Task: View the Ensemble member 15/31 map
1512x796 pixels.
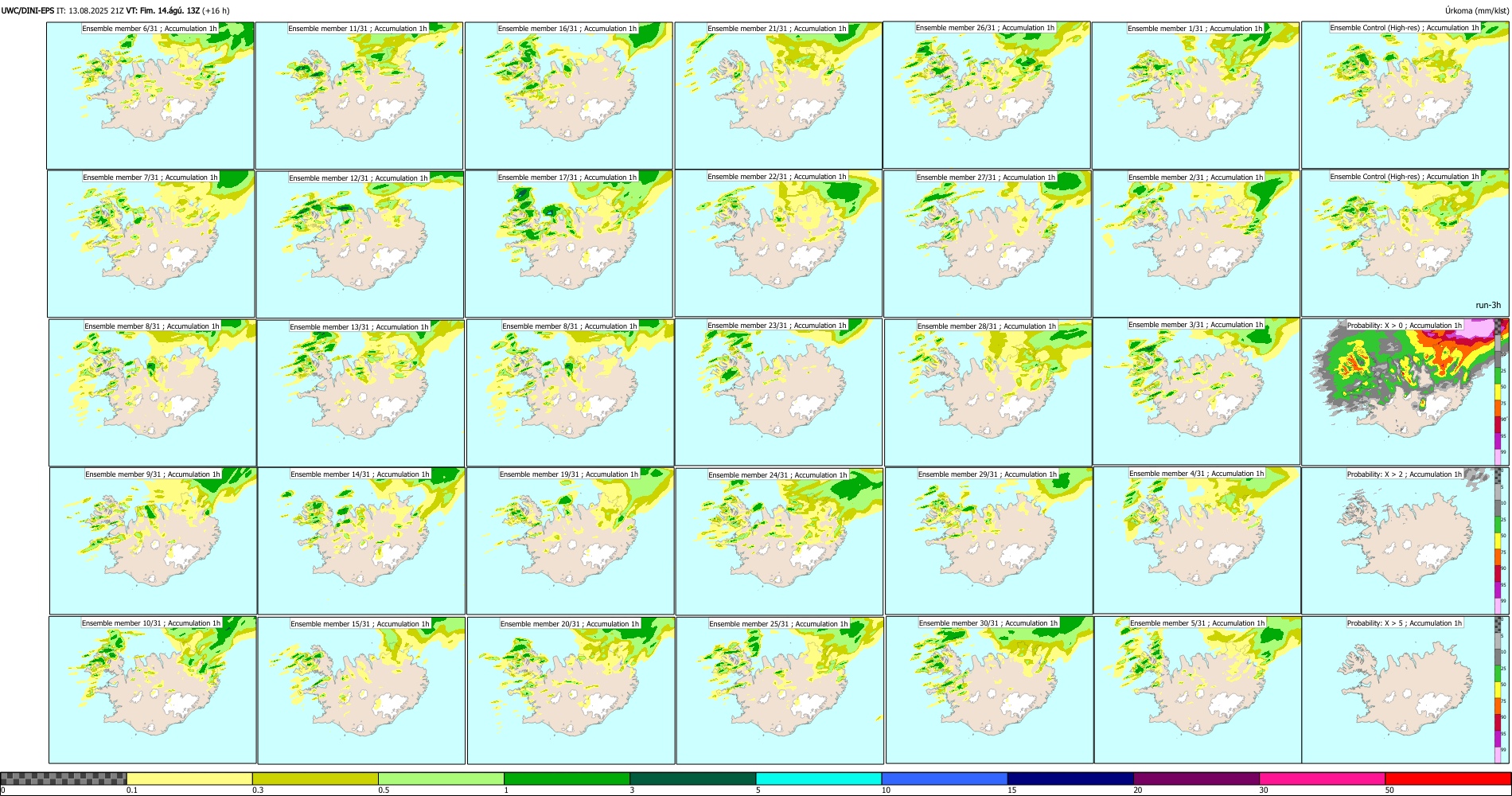Action: pos(361,691)
